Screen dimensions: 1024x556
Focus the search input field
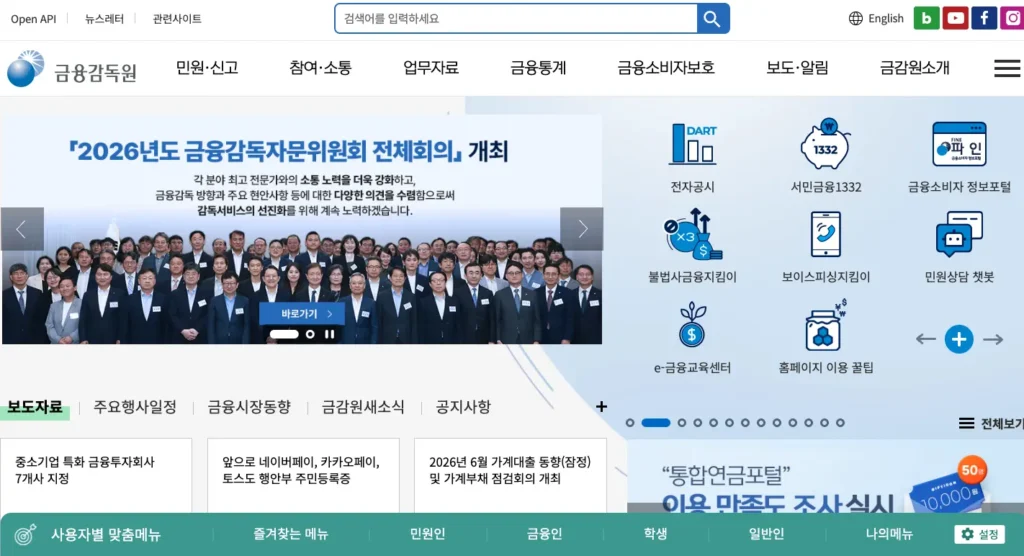pyautogui.click(x=516, y=19)
